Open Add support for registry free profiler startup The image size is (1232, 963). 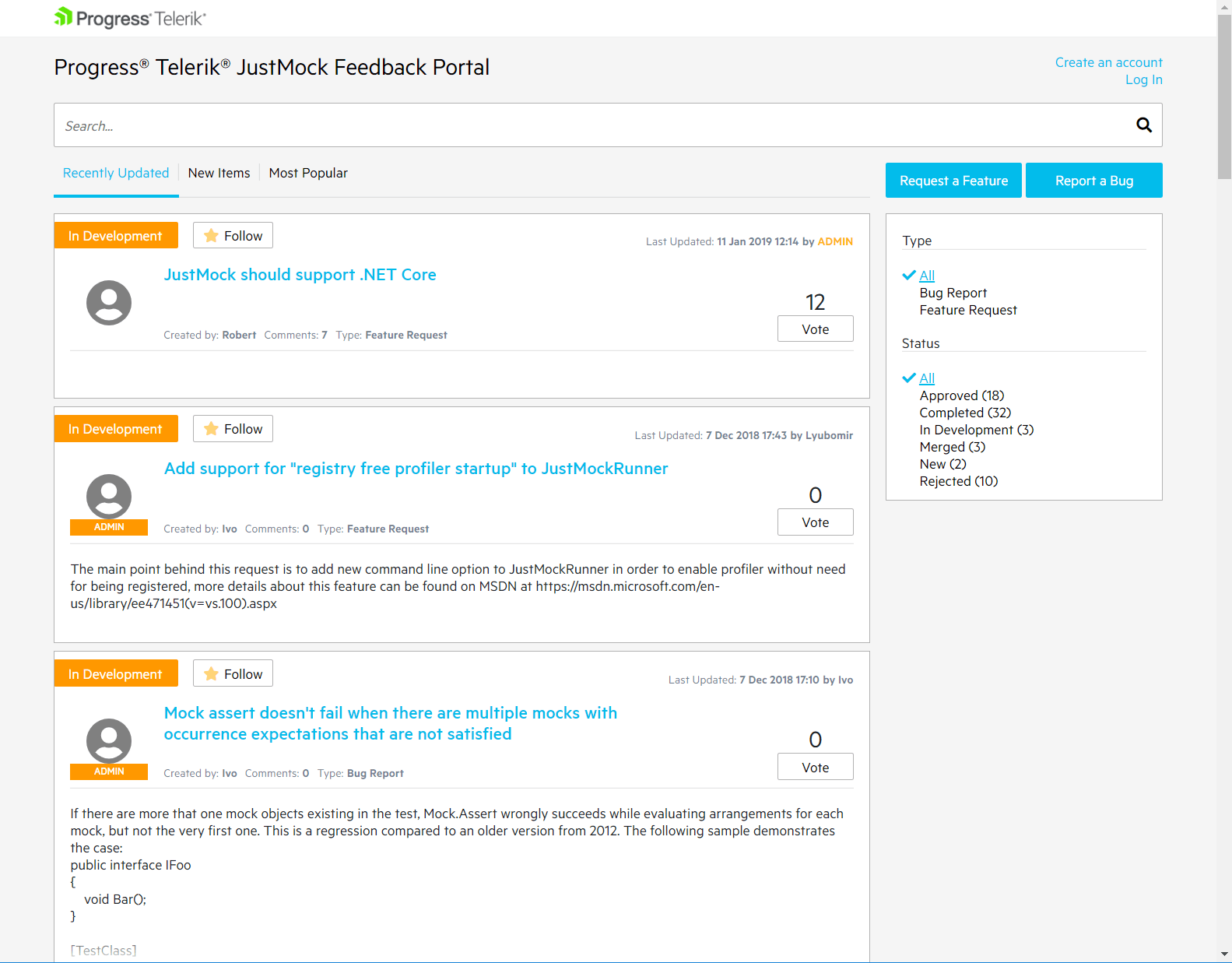[416, 469]
